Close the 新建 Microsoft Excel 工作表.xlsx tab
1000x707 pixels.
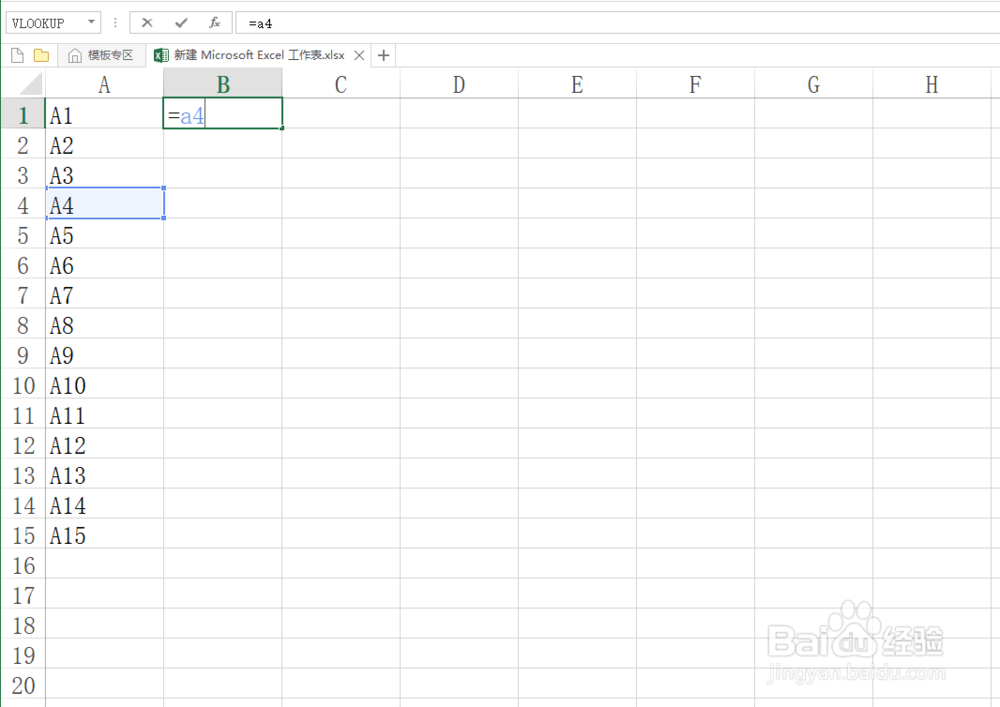pos(360,55)
